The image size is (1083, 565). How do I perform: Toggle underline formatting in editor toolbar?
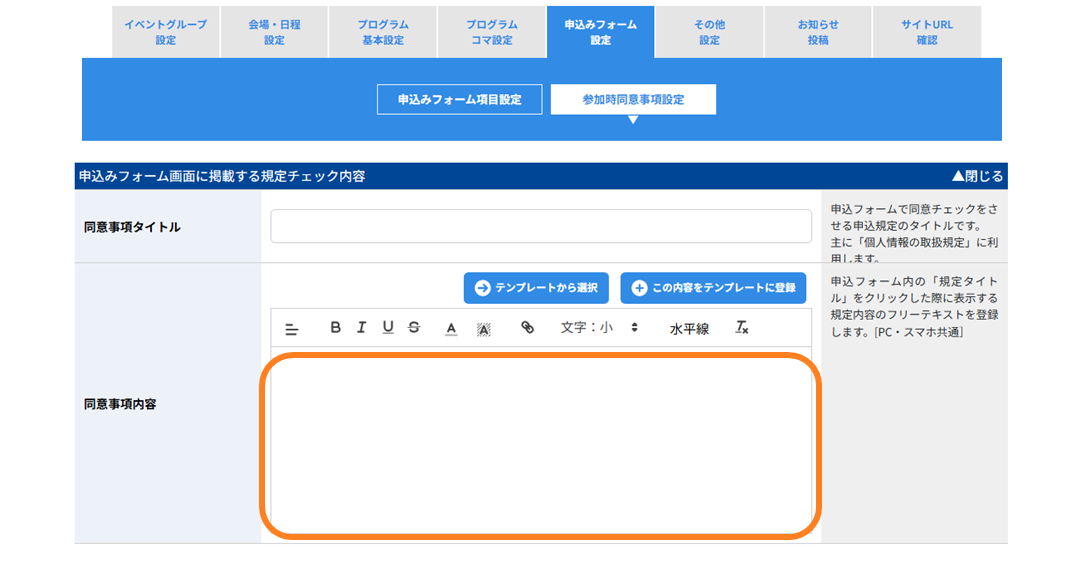click(387, 327)
